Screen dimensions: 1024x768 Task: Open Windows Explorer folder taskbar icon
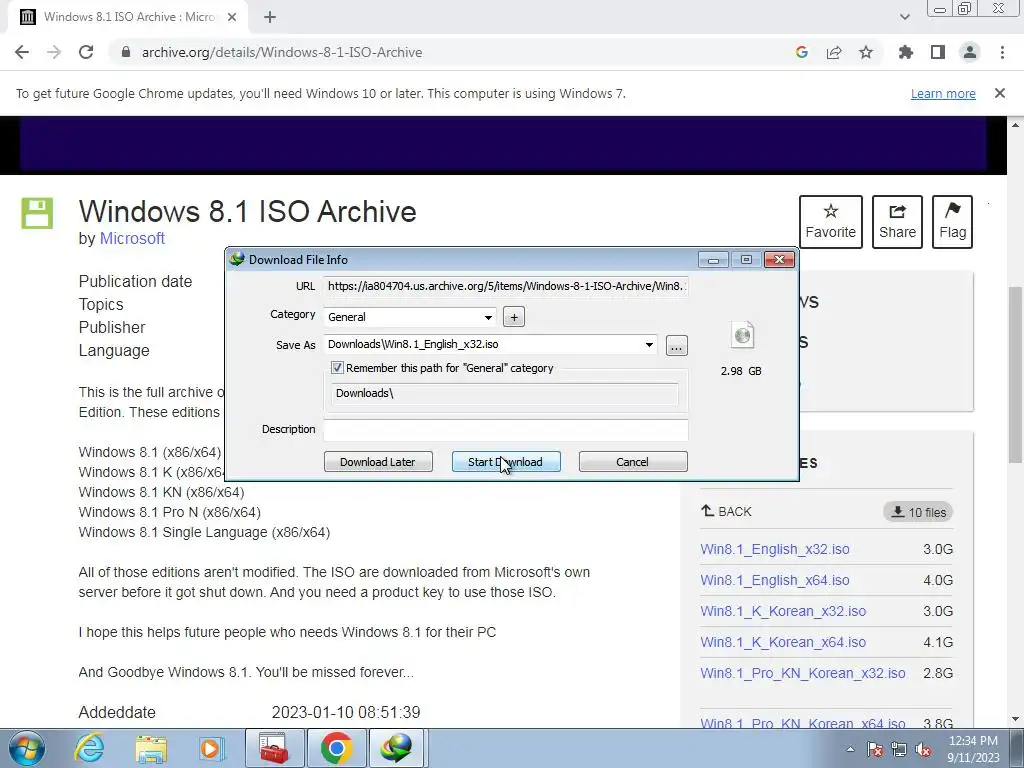pos(151,749)
